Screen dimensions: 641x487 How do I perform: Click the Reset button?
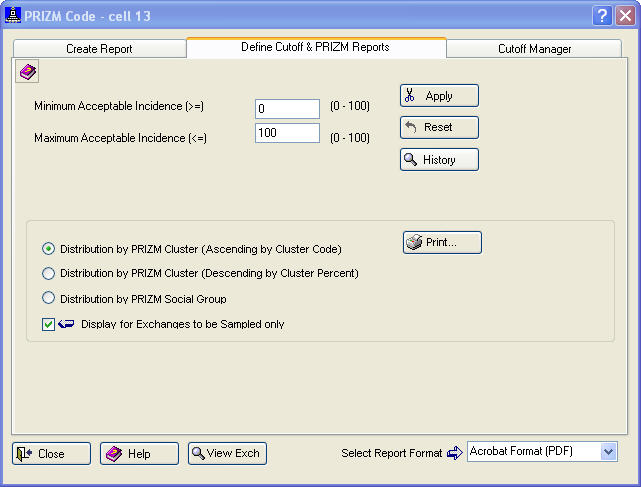point(439,127)
